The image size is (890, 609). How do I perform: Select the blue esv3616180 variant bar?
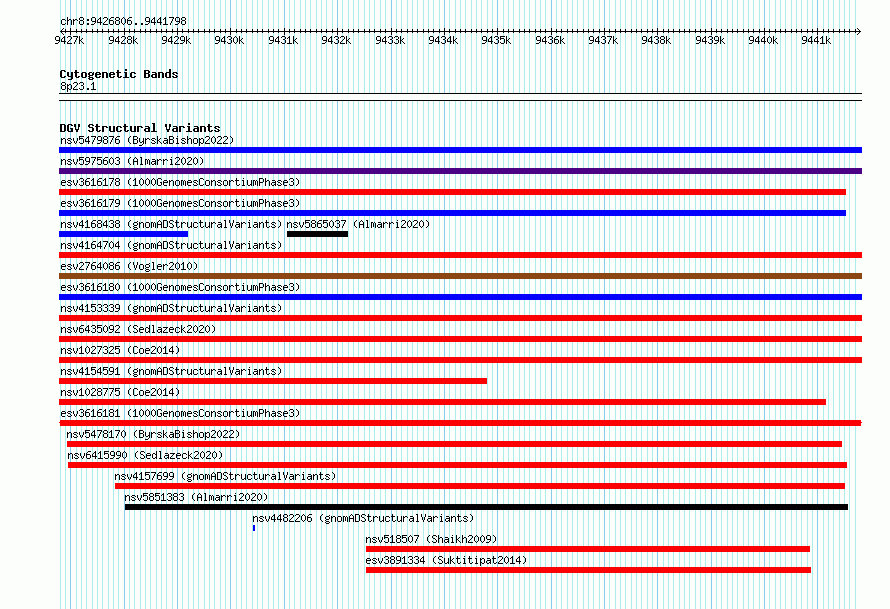[x=460, y=297]
